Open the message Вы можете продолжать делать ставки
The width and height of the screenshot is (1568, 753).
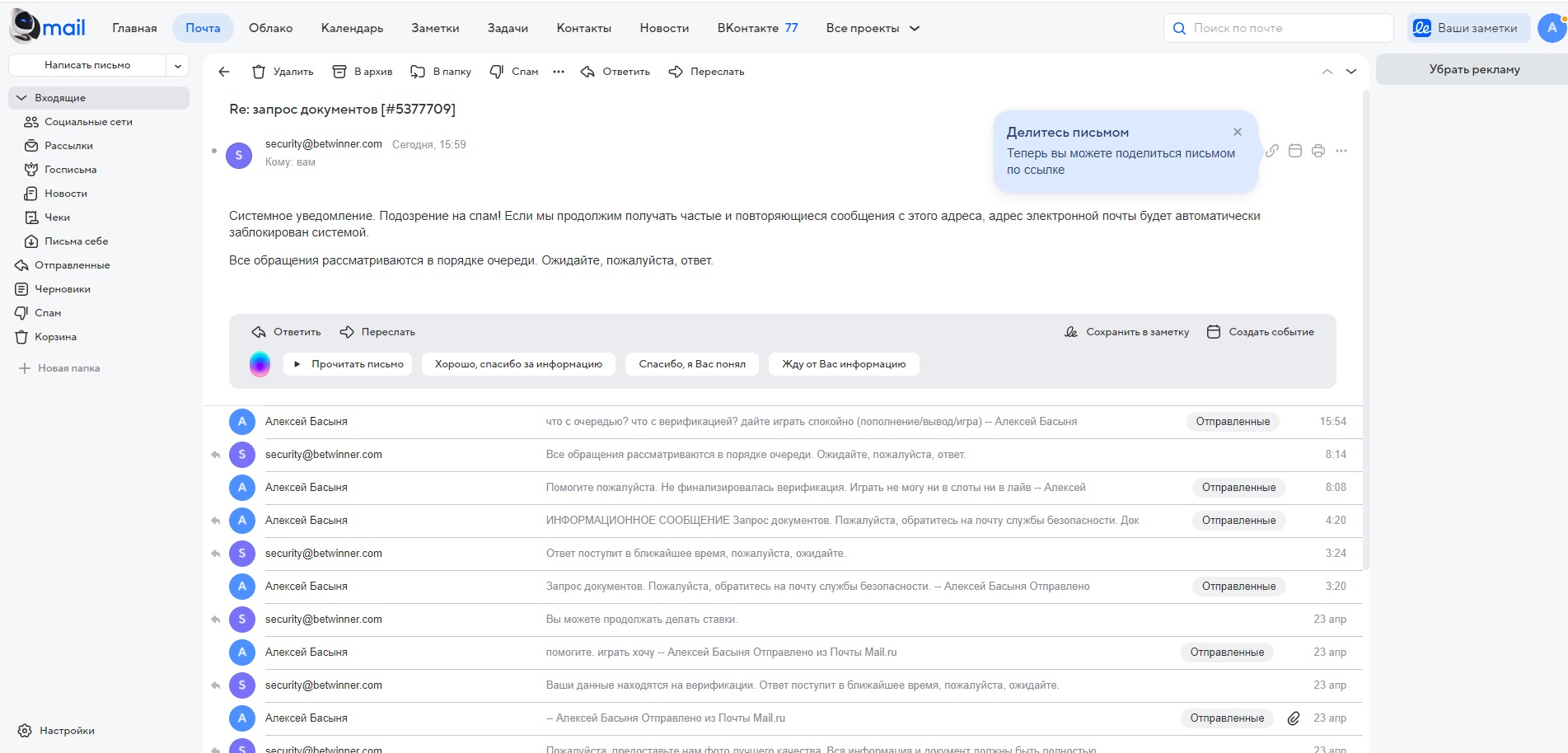pyautogui.click(x=783, y=620)
